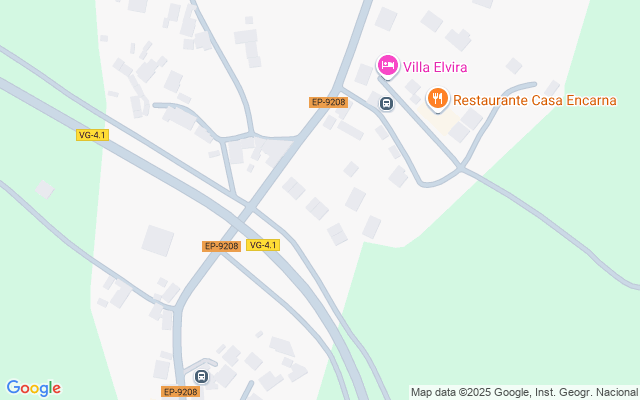
Task: Open the Restaurante Casa Encarna text label
Action: click(x=535, y=100)
